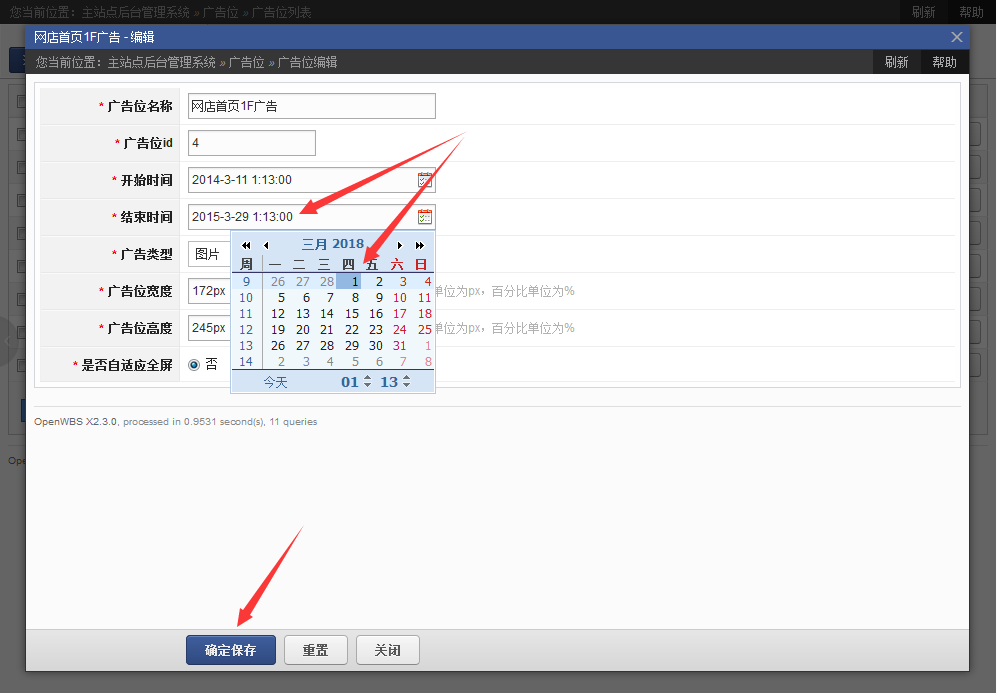Advance calendar to the next year

tap(420, 245)
